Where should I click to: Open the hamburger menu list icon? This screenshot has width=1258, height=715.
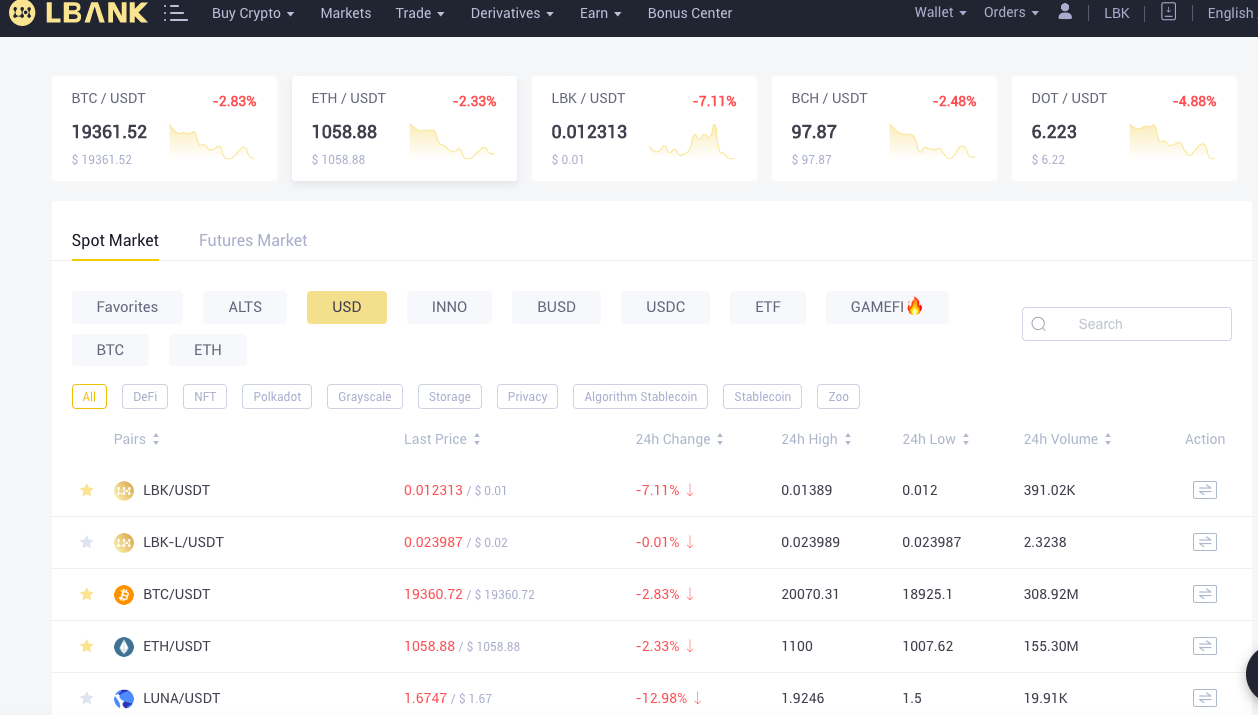point(175,13)
